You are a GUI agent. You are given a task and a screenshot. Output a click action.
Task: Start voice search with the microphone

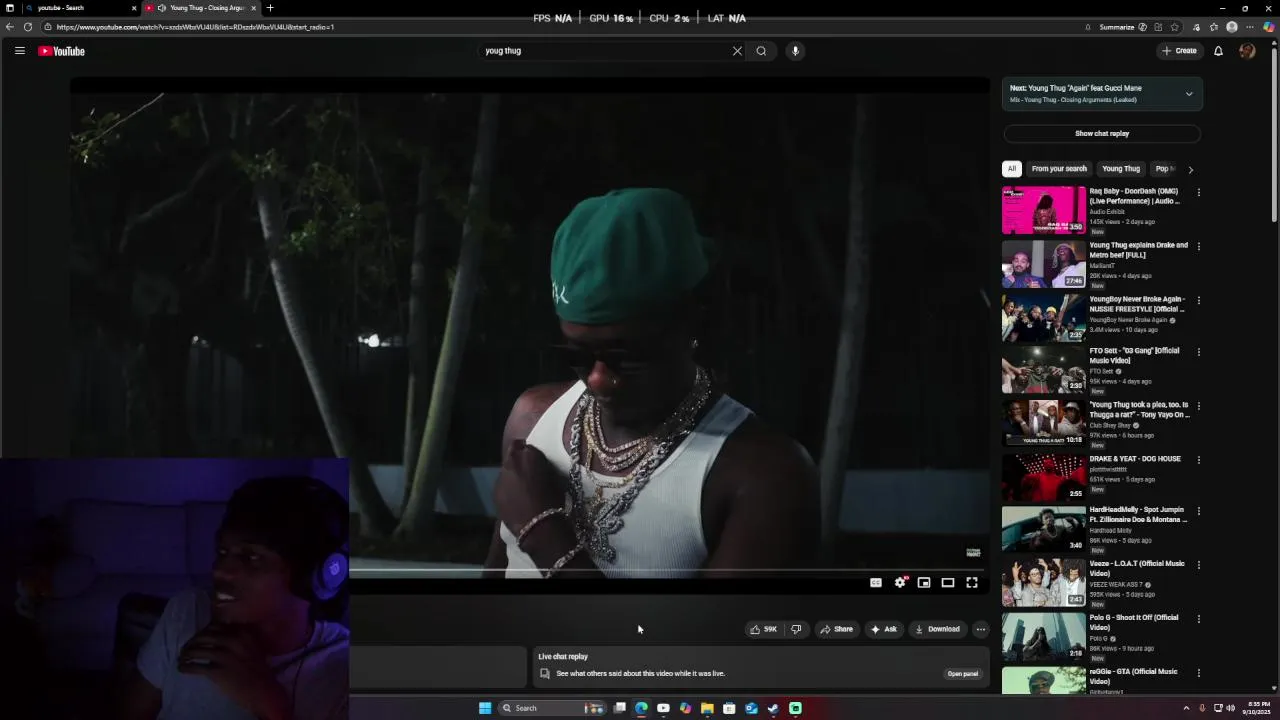pos(795,51)
